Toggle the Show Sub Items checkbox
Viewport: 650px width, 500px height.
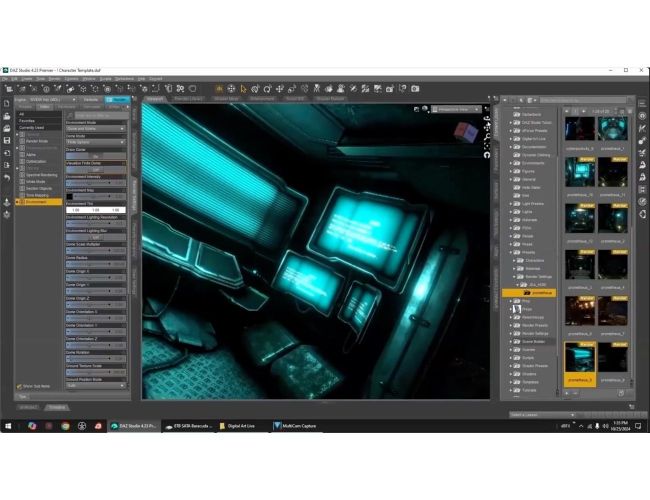click(x=19, y=386)
